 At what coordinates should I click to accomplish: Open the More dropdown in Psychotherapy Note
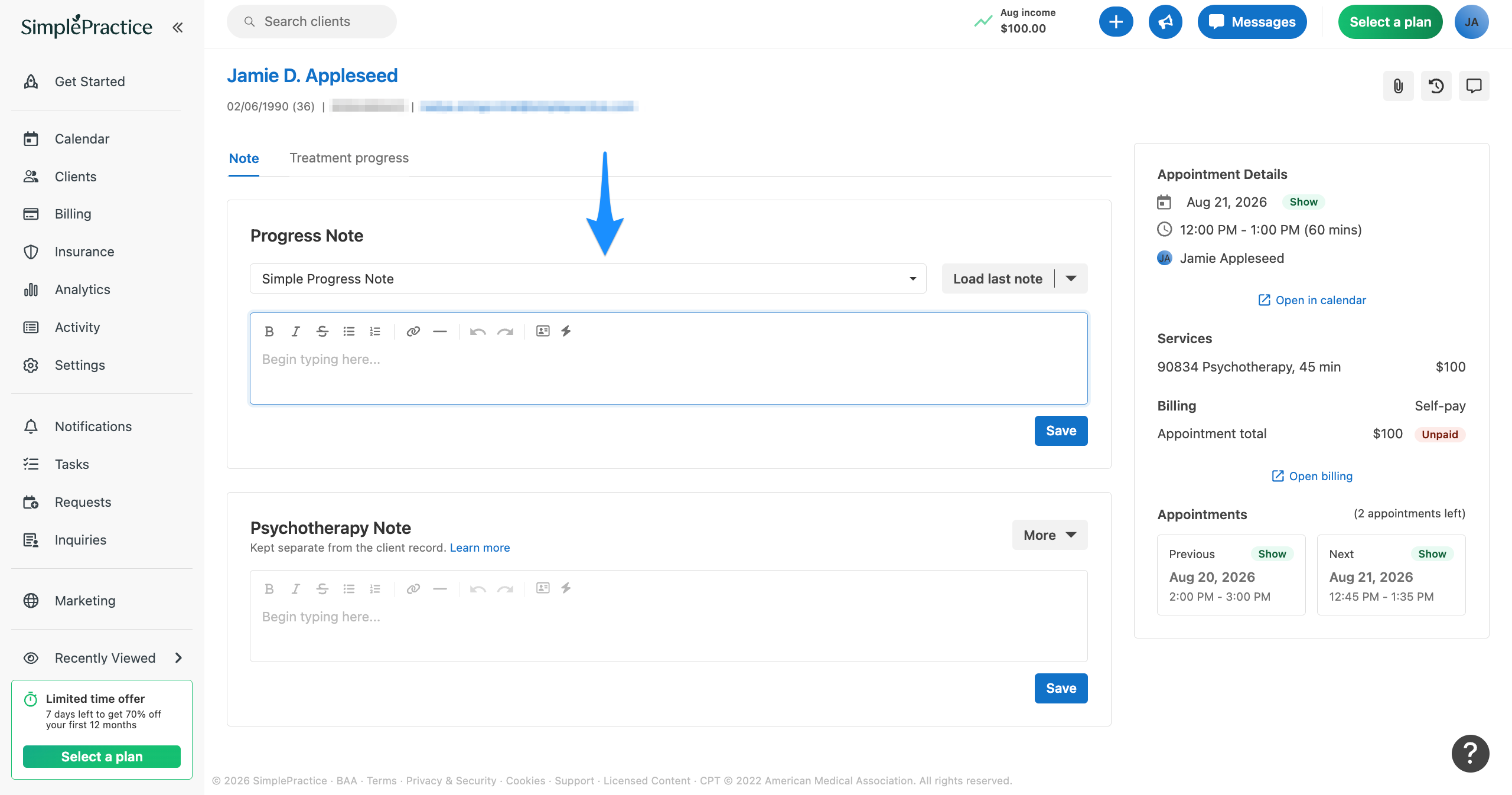(1050, 535)
